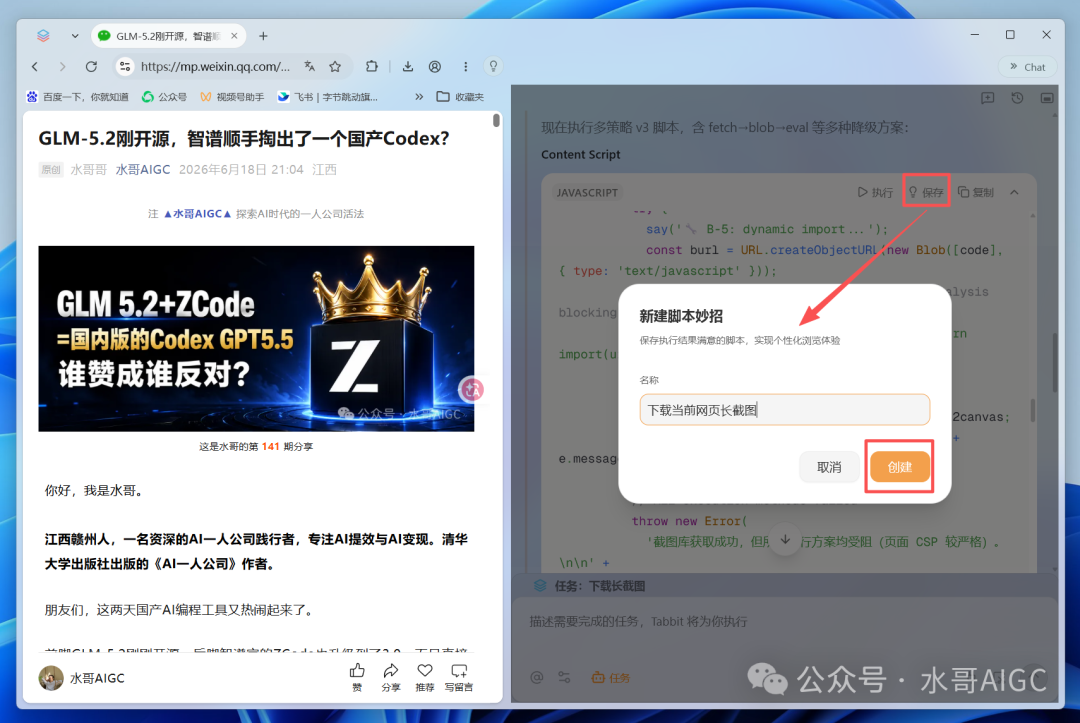Click the translate page icon
The width and height of the screenshot is (1080, 723).
click(310, 67)
